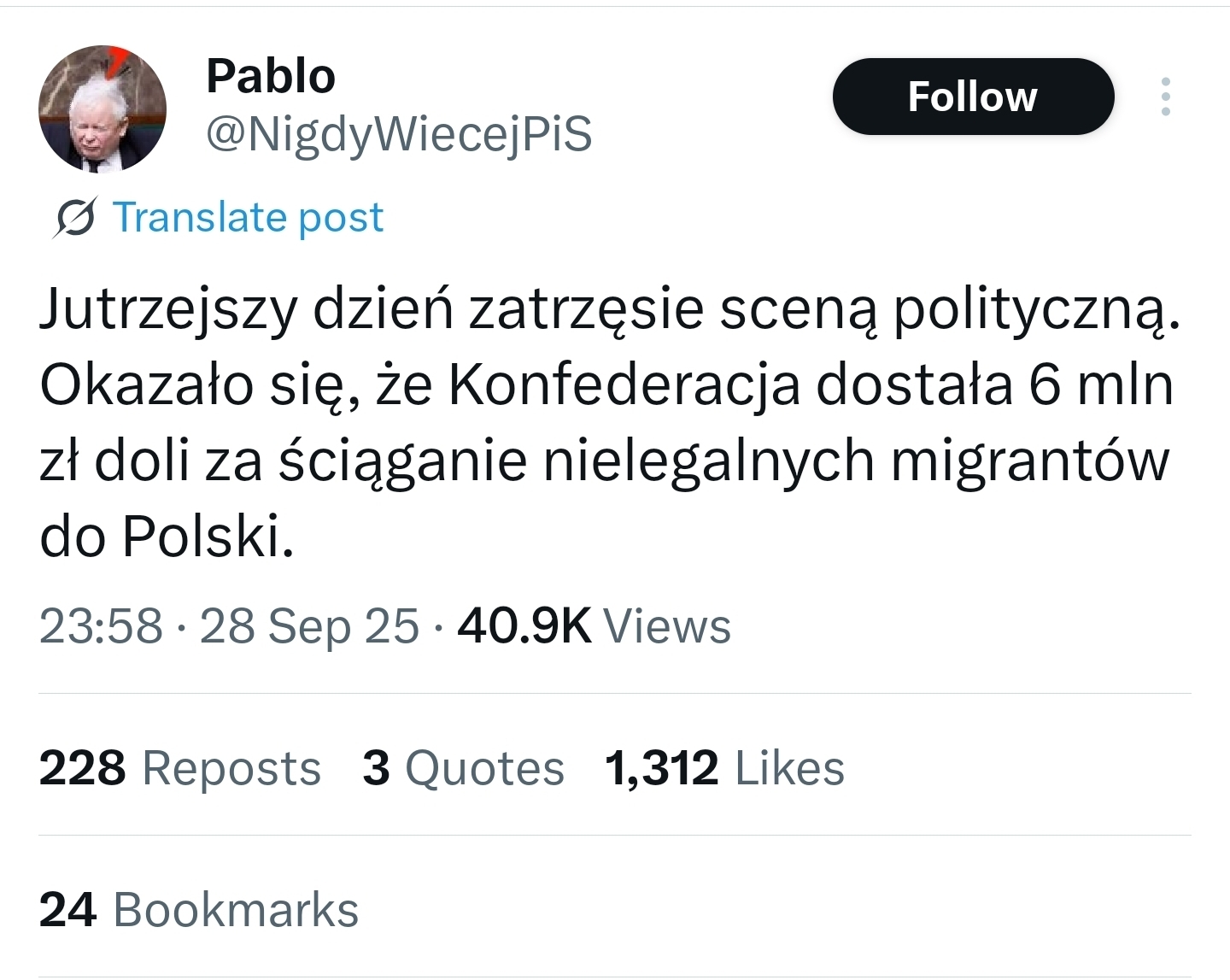Open the @NigdyWiecejPiS handle profile
This screenshot has width=1230, height=980.
399,133
